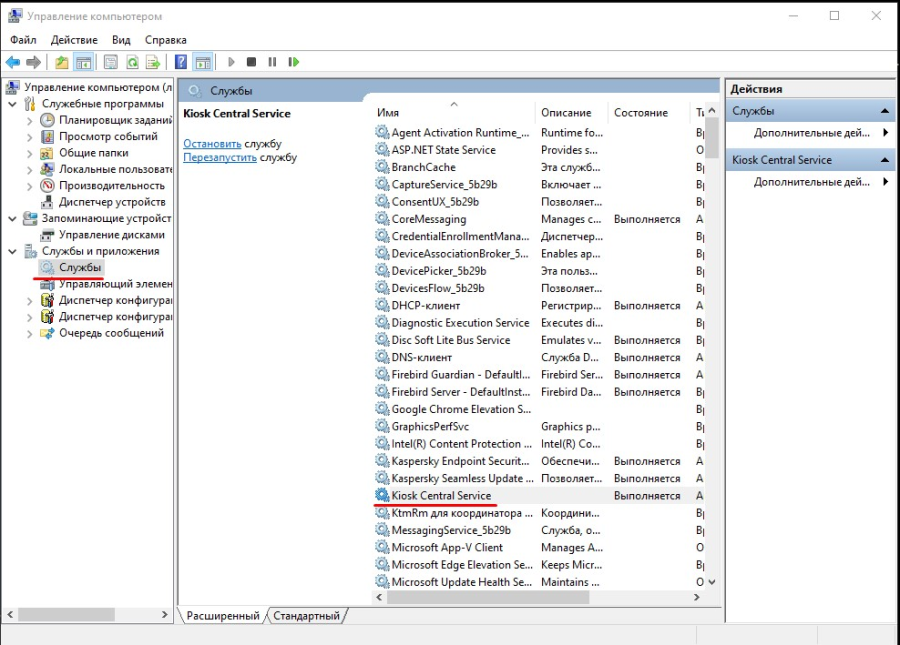Click the blue Back arrow in toolbar
Screen dimensions: 900x645
click(x=13, y=62)
